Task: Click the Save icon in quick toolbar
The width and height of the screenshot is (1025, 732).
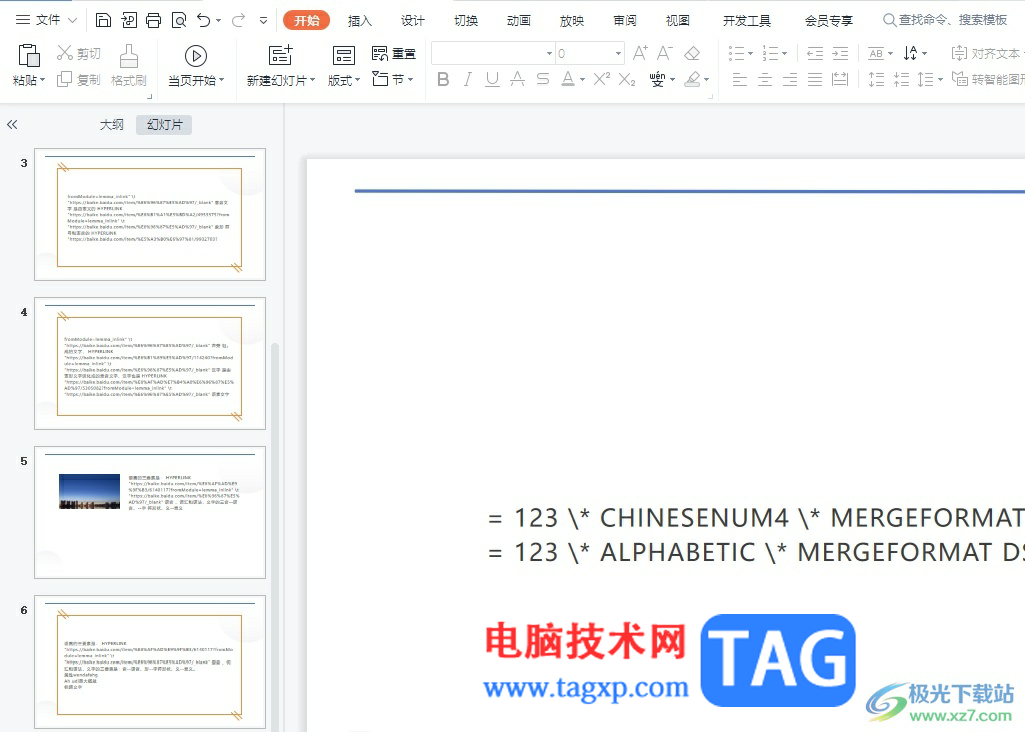Action: tap(103, 20)
